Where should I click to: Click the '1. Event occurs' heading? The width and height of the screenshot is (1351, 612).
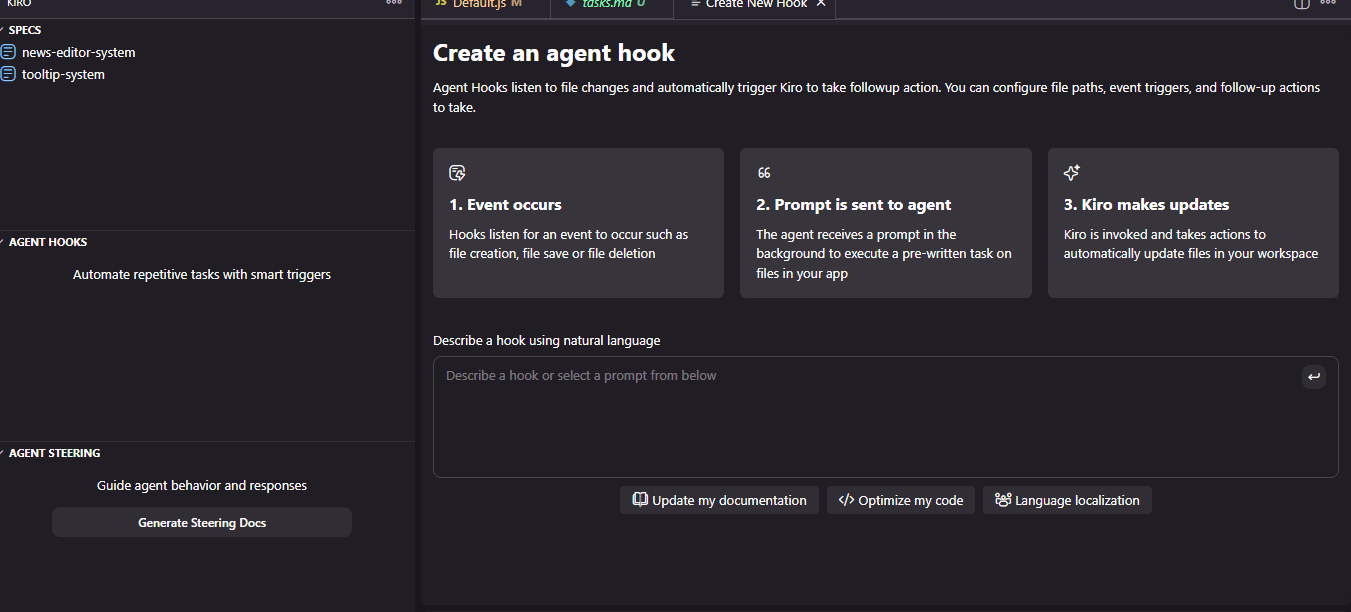click(505, 204)
